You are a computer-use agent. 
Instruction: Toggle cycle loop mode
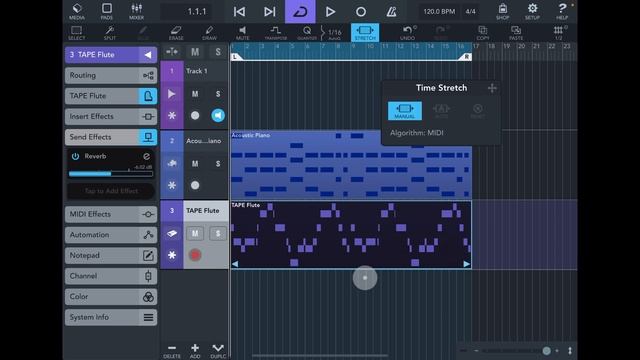coord(300,11)
